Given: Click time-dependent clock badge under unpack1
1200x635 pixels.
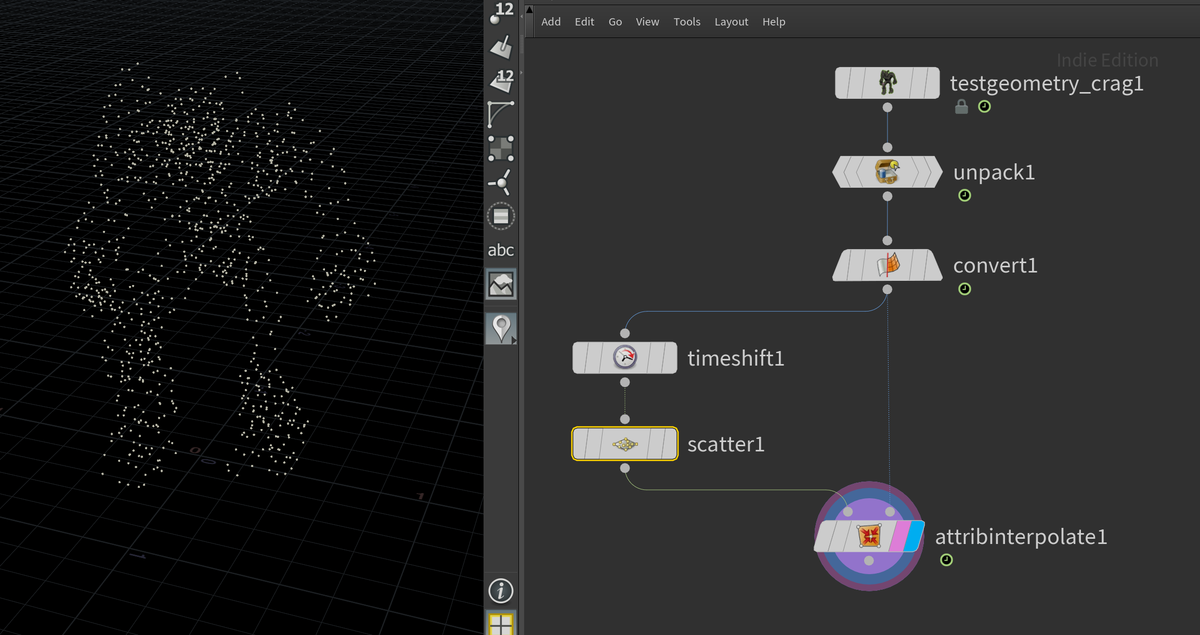Looking at the screenshot, I should 964,196.
